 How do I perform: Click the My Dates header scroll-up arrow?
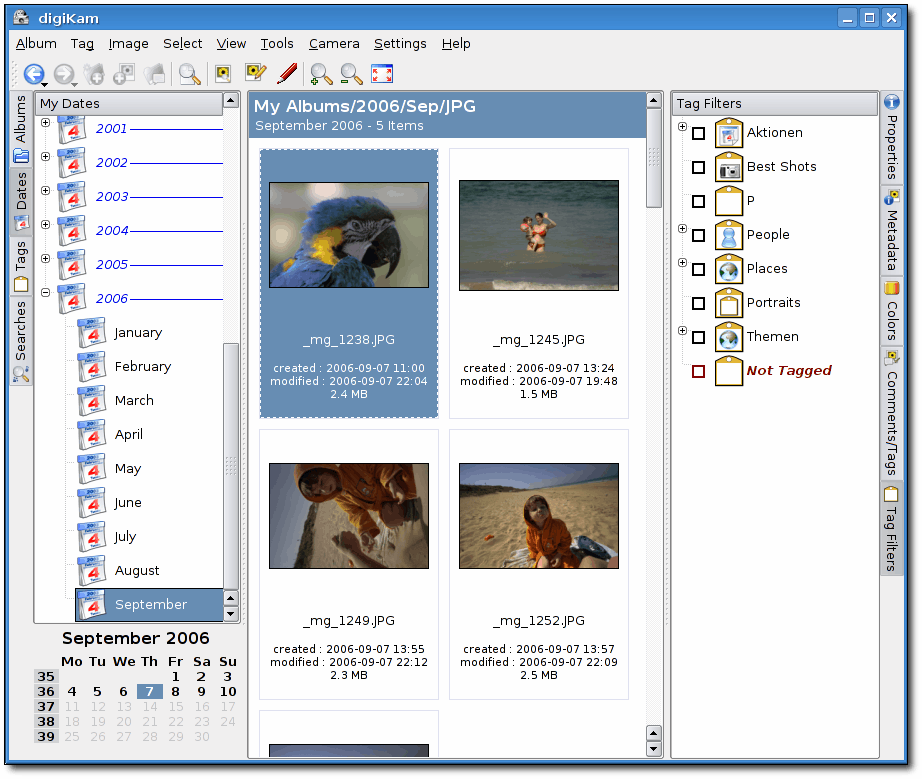pyautogui.click(x=230, y=101)
